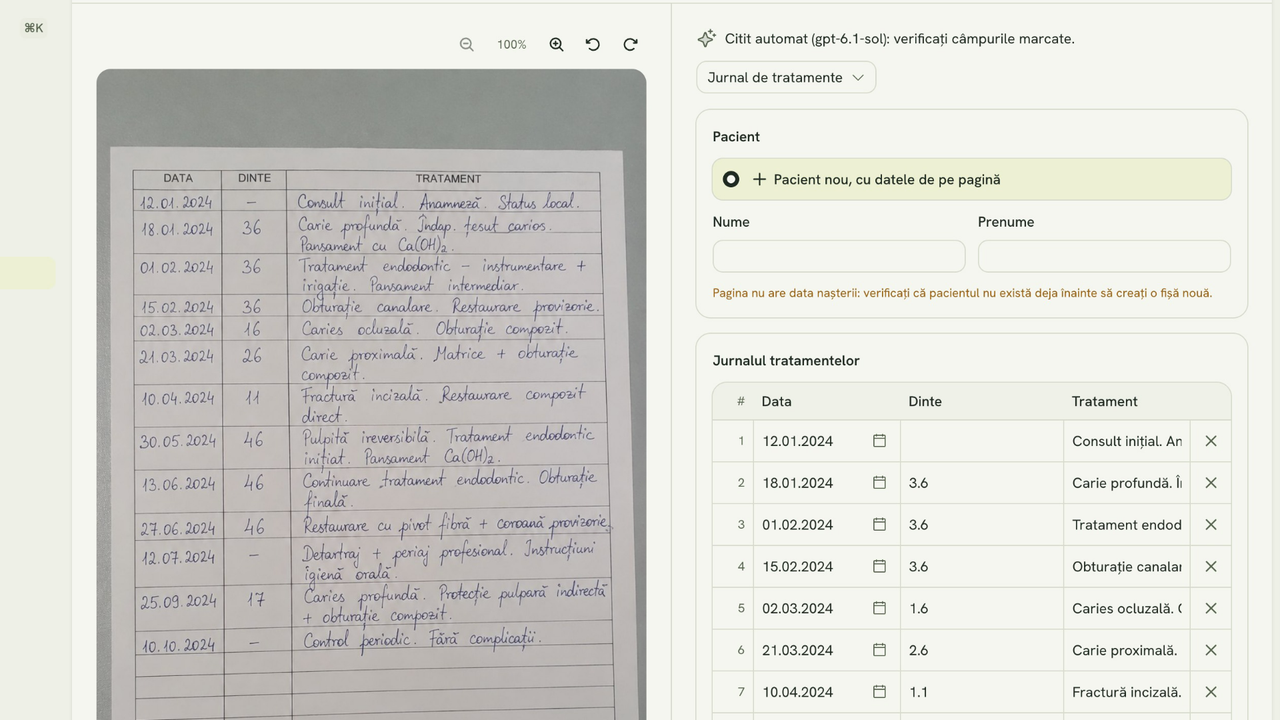Edit tooth field 1.1 in row 7
The width and height of the screenshot is (1280, 720).
pos(982,692)
